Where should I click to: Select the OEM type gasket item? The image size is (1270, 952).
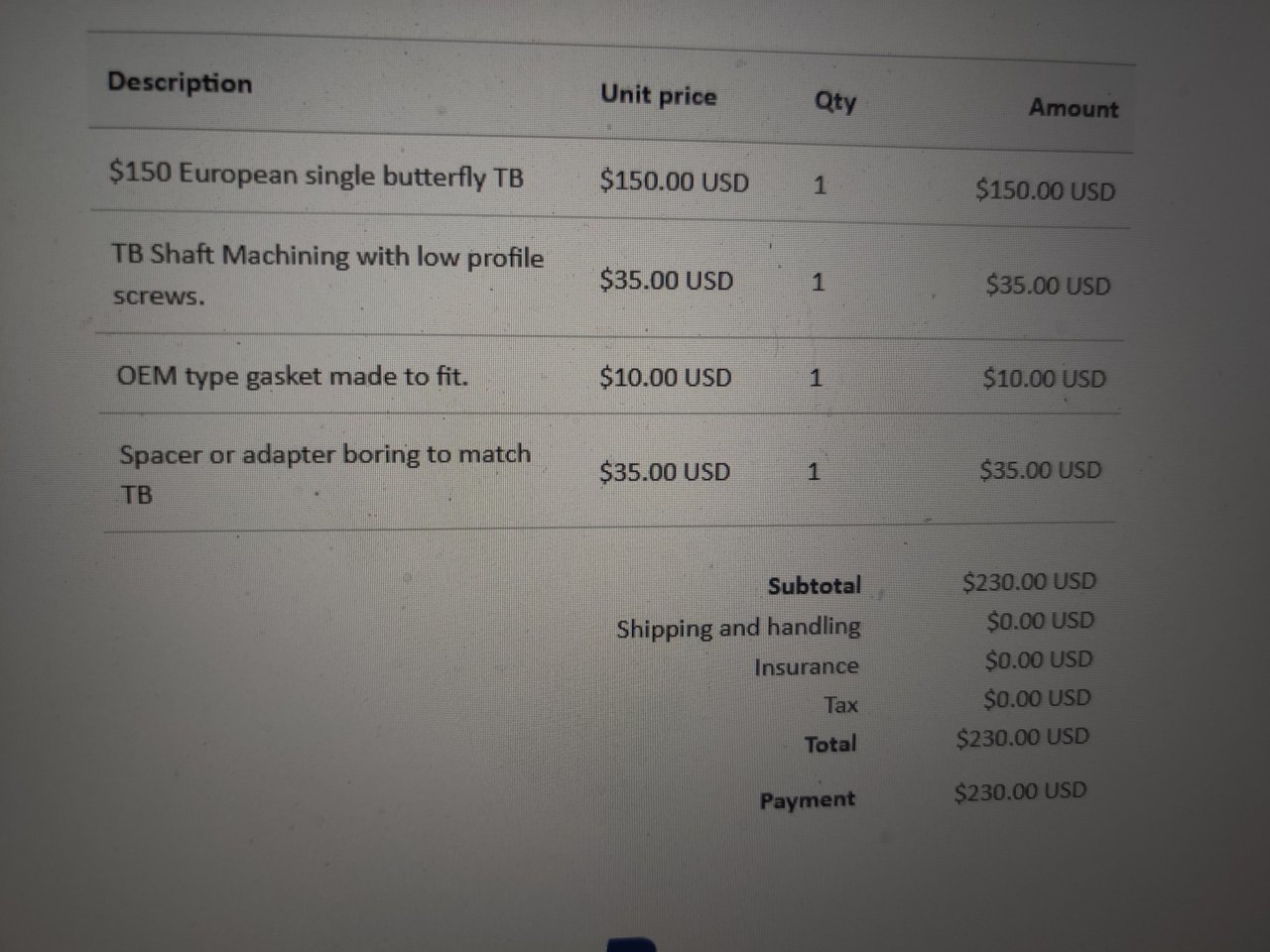(292, 377)
